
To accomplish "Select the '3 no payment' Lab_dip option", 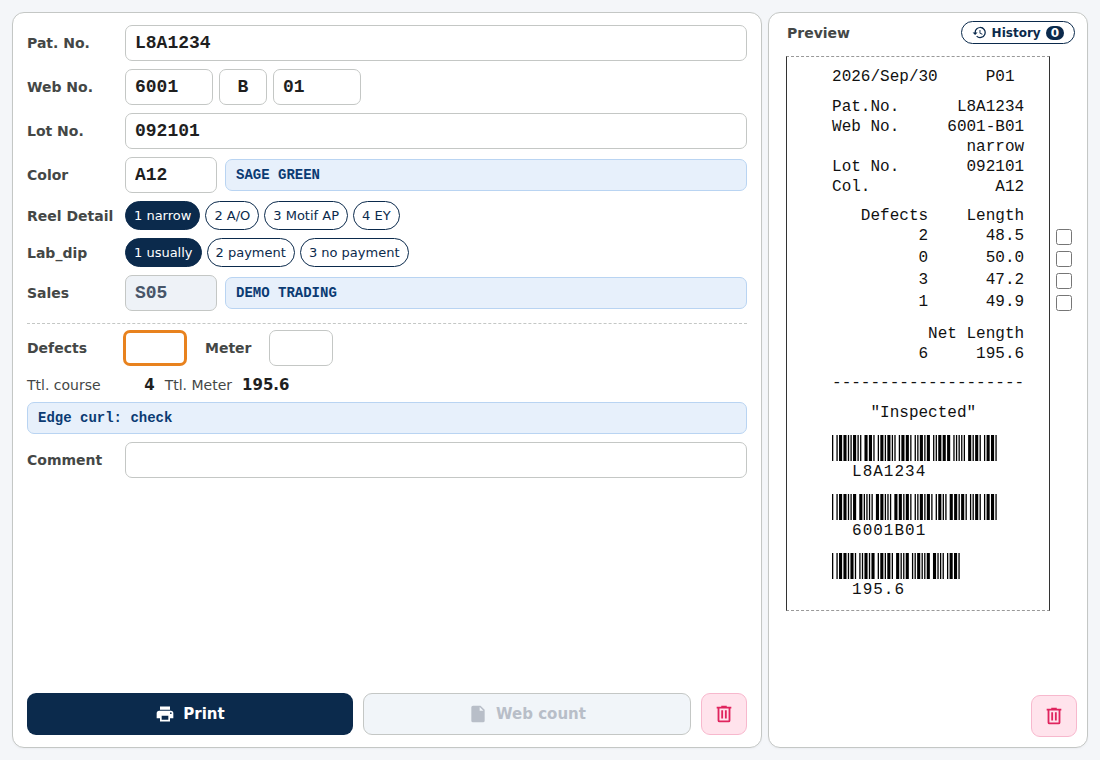I will click(x=354, y=253).
